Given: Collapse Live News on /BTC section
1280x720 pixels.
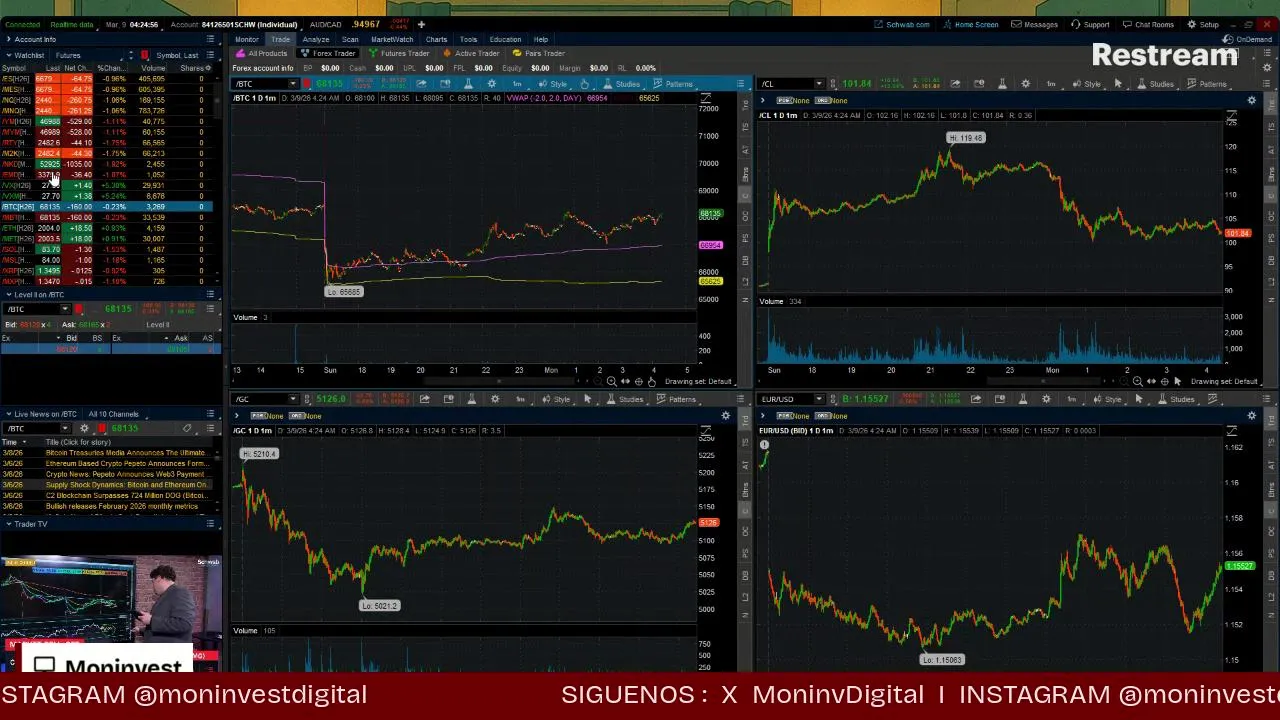Looking at the screenshot, I should 8,414.
